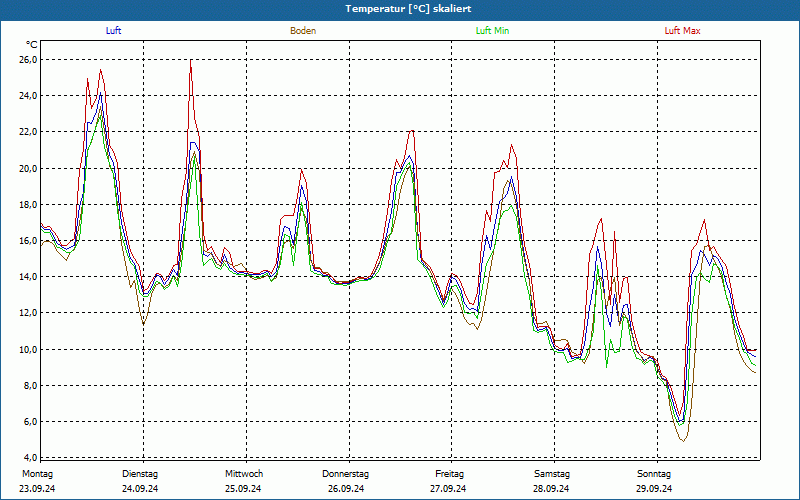Click the red Luft Max peak at 26 on Dienstag
This screenshot has height=500, width=800.
pyautogui.click(x=191, y=61)
